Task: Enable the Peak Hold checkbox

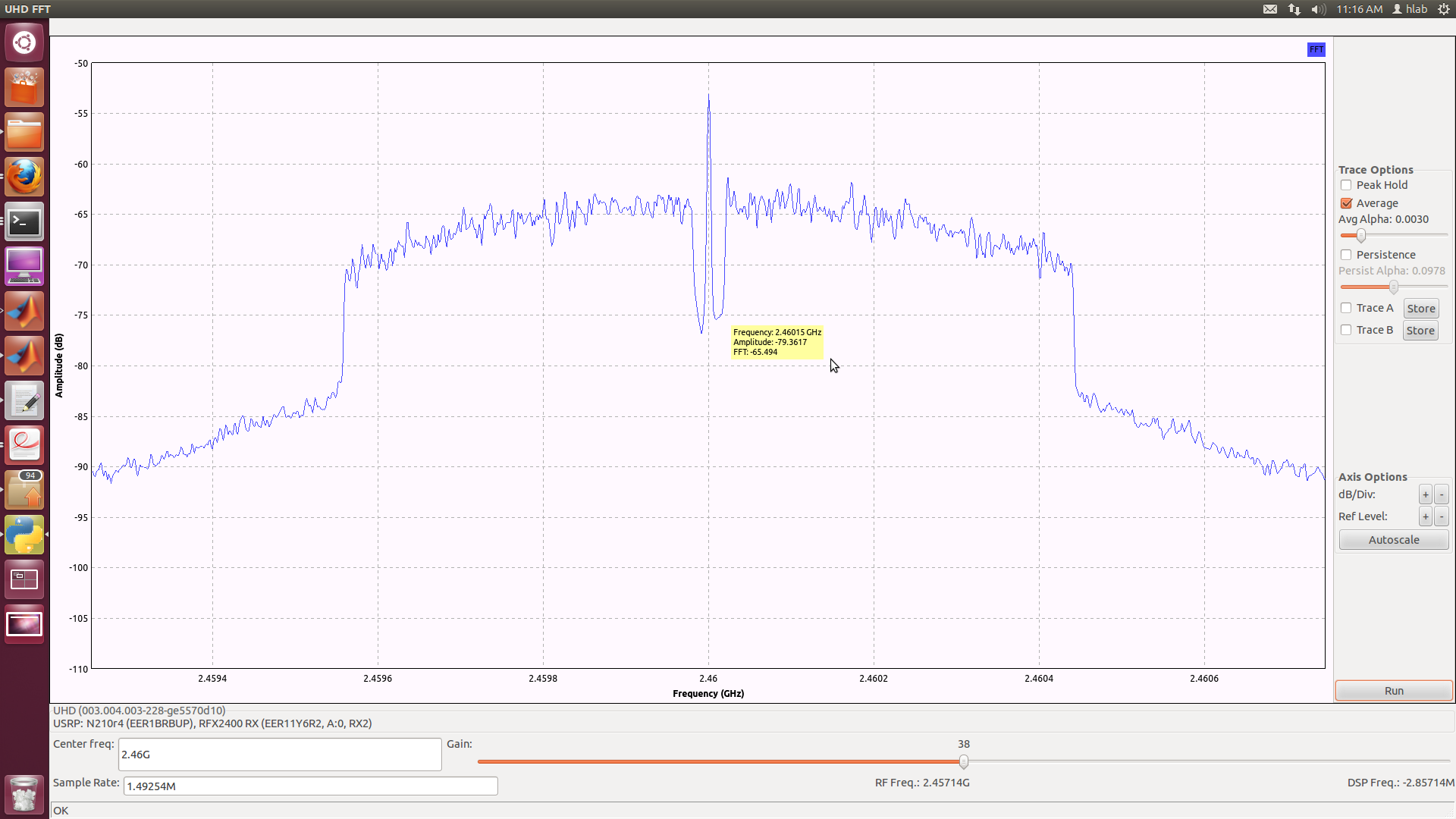Action: click(x=1346, y=185)
